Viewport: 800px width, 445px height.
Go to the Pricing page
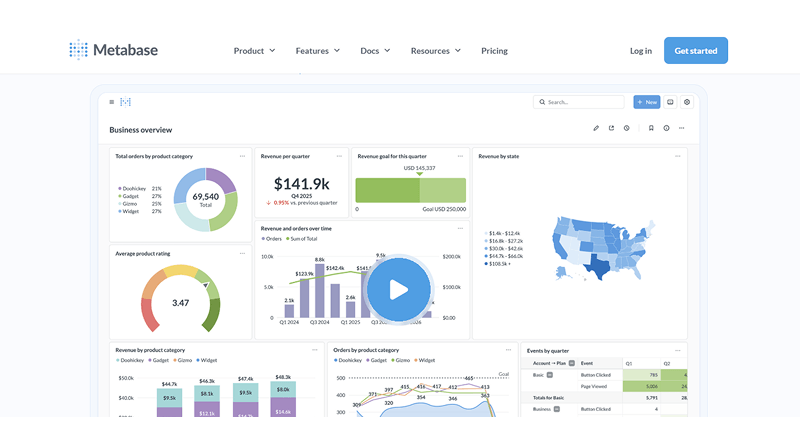(494, 51)
